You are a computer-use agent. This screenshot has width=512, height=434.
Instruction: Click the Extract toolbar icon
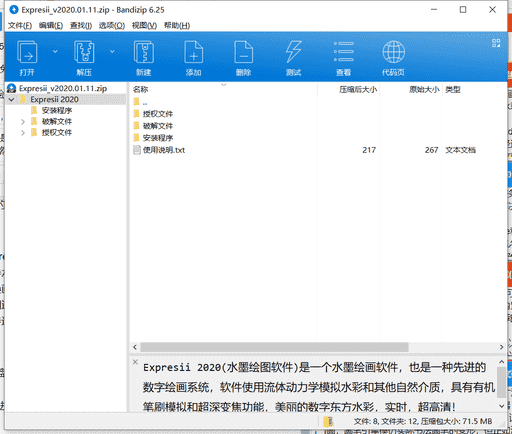pyautogui.click(x=84, y=52)
